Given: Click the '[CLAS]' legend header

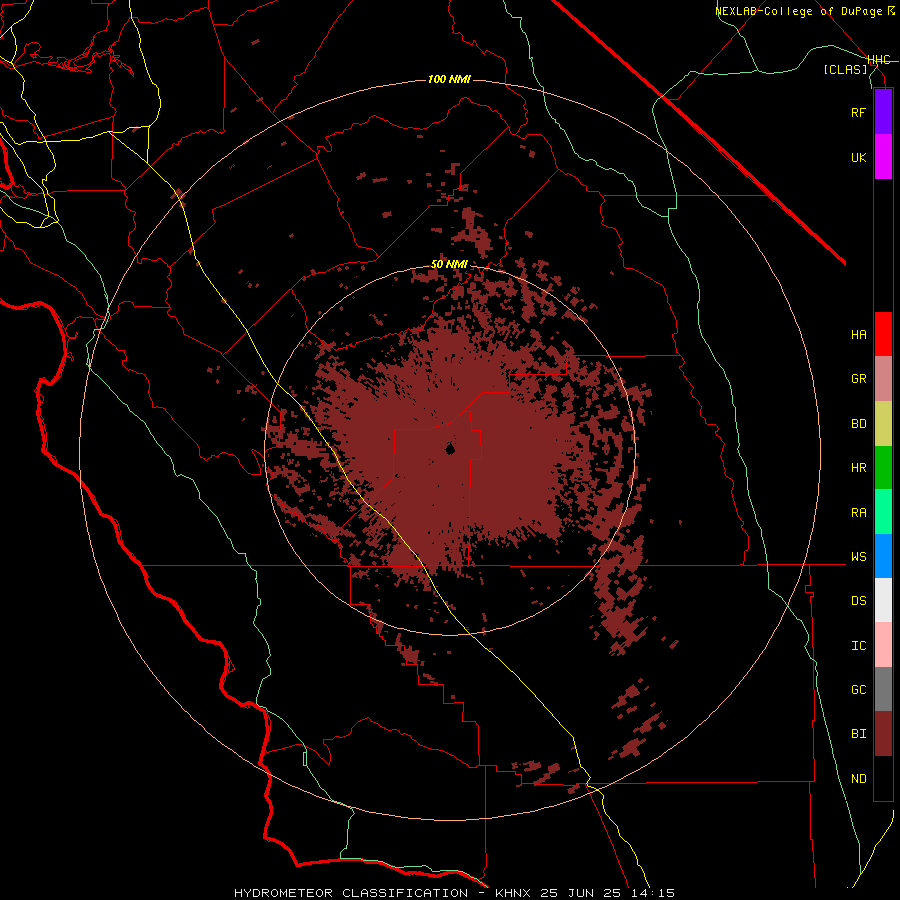Looking at the screenshot, I should tap(845, 69).
